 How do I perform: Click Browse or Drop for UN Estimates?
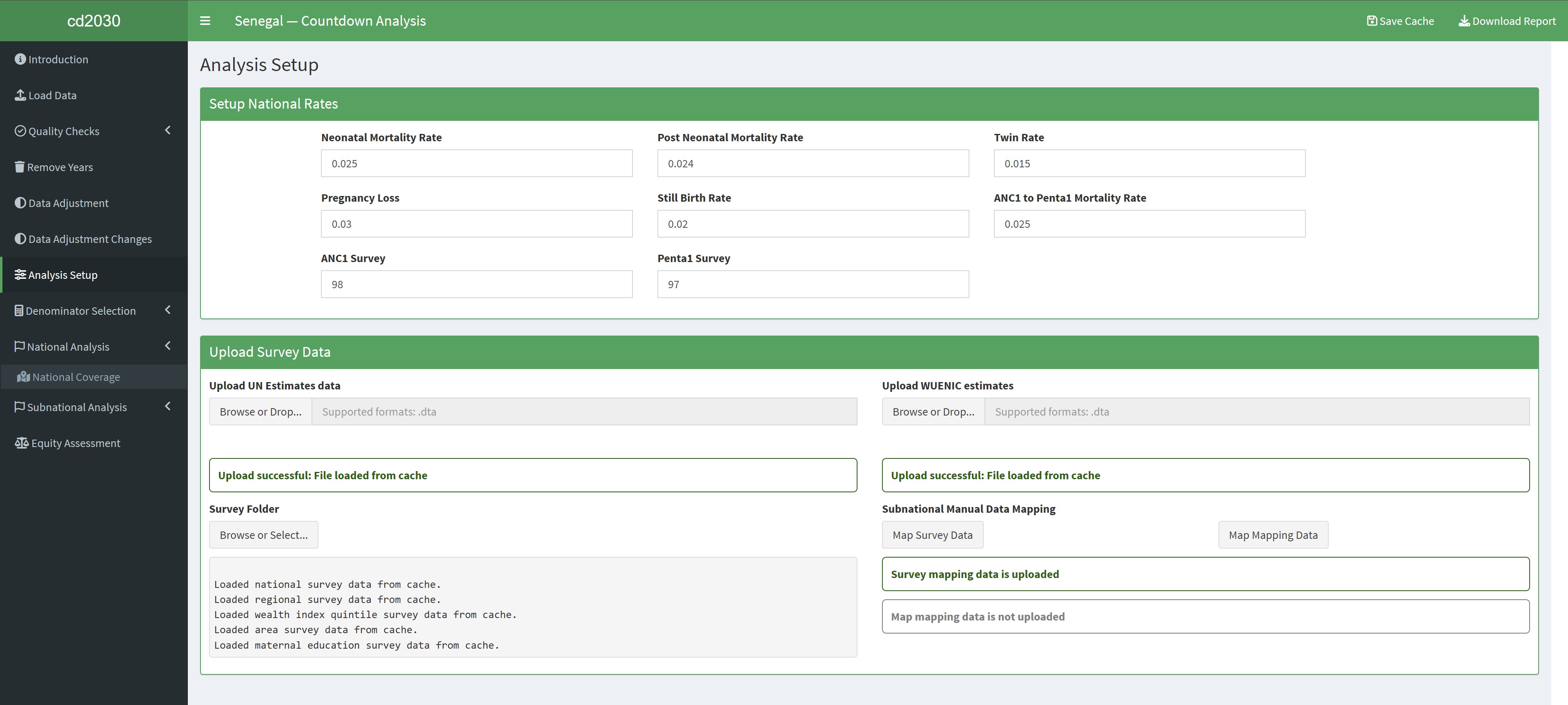[261, 412]
